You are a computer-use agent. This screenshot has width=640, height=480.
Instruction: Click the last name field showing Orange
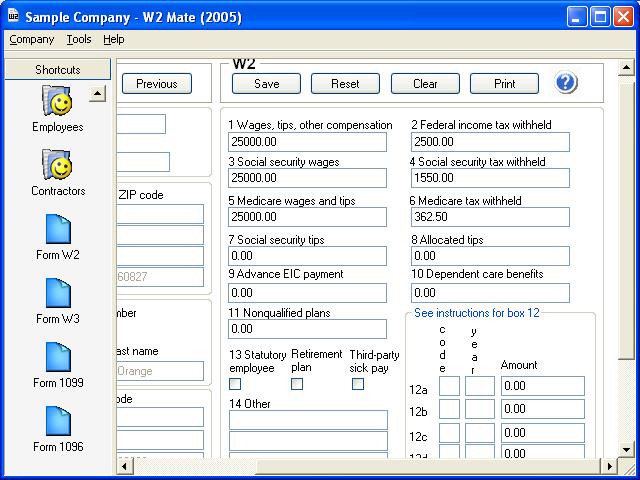[x=160, y=371]
